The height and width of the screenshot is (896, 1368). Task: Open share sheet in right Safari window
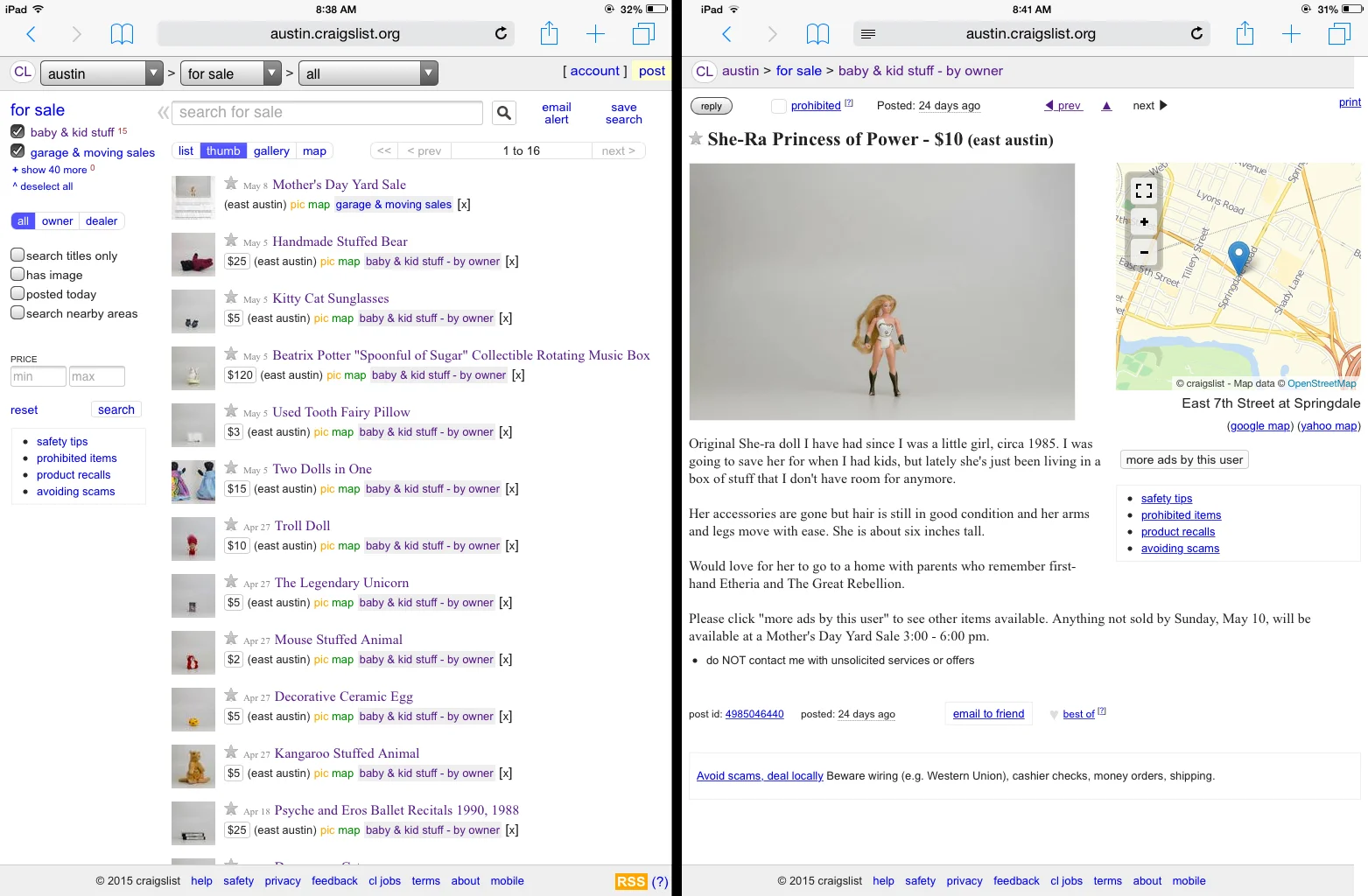click(1245, 33)
